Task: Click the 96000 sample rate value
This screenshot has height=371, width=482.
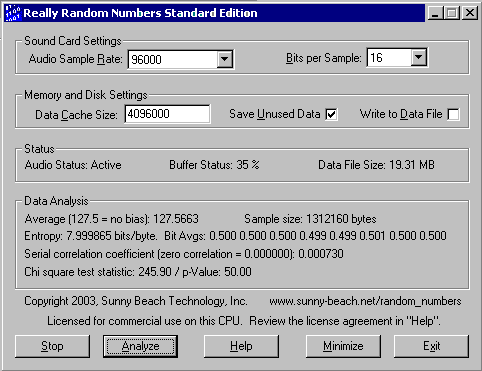Action: [146, 60]
